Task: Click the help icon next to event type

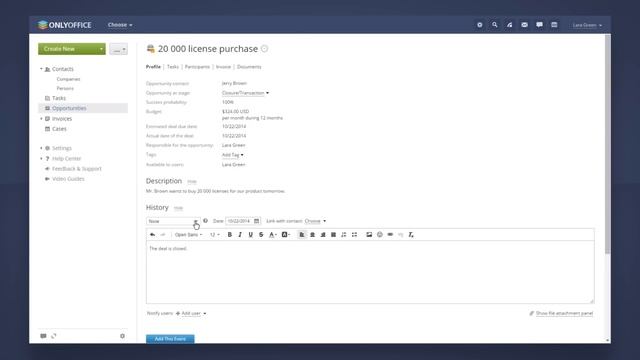Action: coord(205,221)
